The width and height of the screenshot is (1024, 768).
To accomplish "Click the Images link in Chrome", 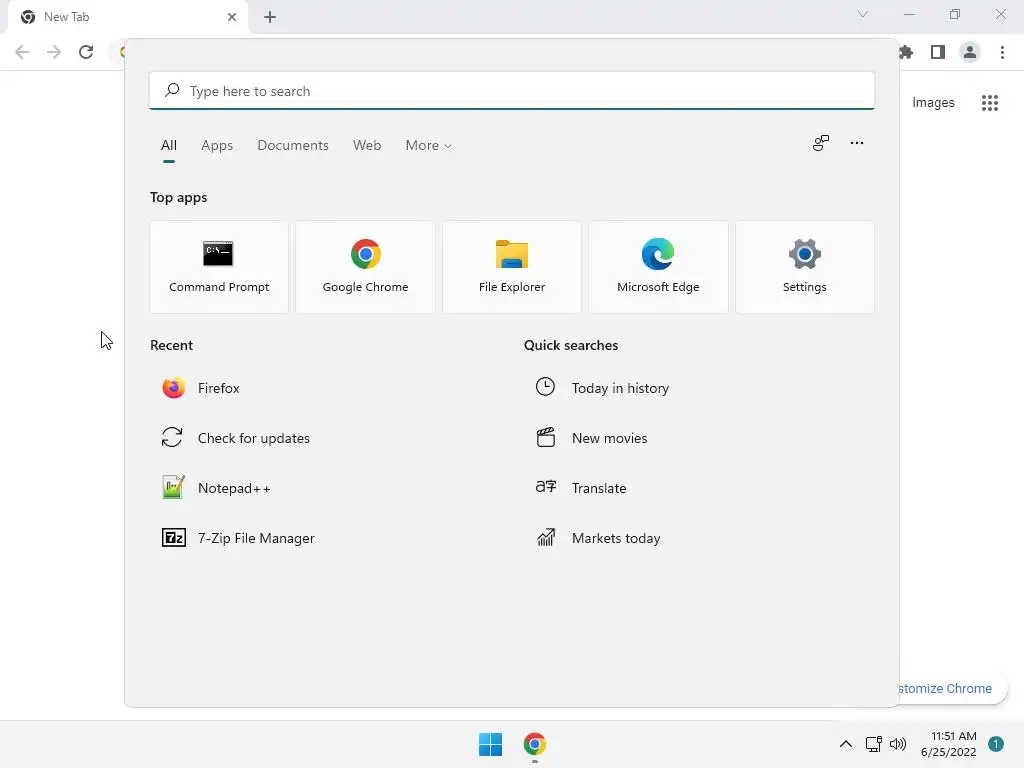I will pos(933,103).
